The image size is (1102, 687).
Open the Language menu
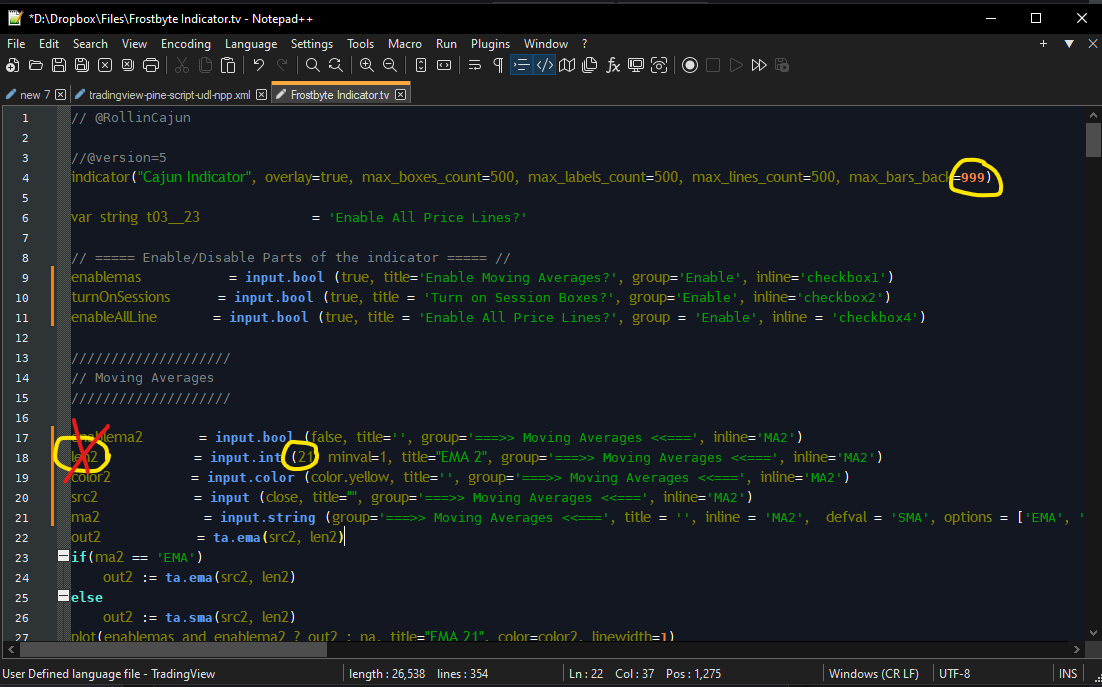(x=251, y=44)
